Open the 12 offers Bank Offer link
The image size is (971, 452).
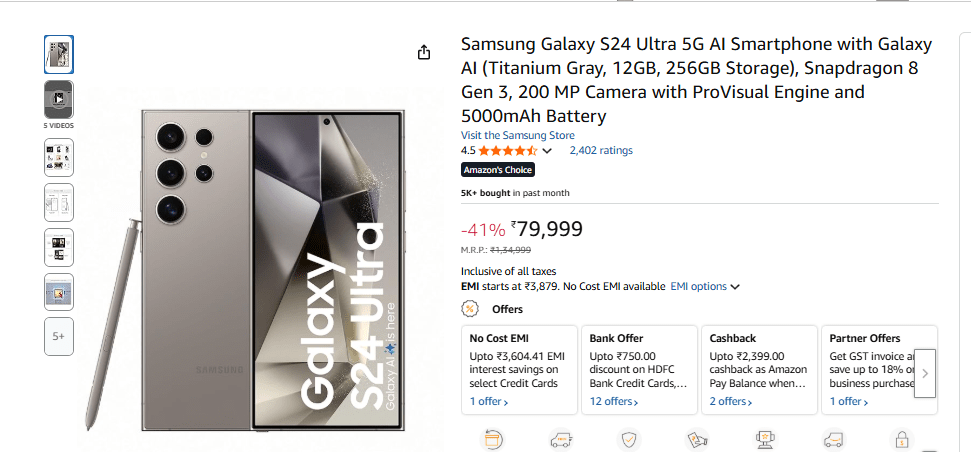pos(613,401)
